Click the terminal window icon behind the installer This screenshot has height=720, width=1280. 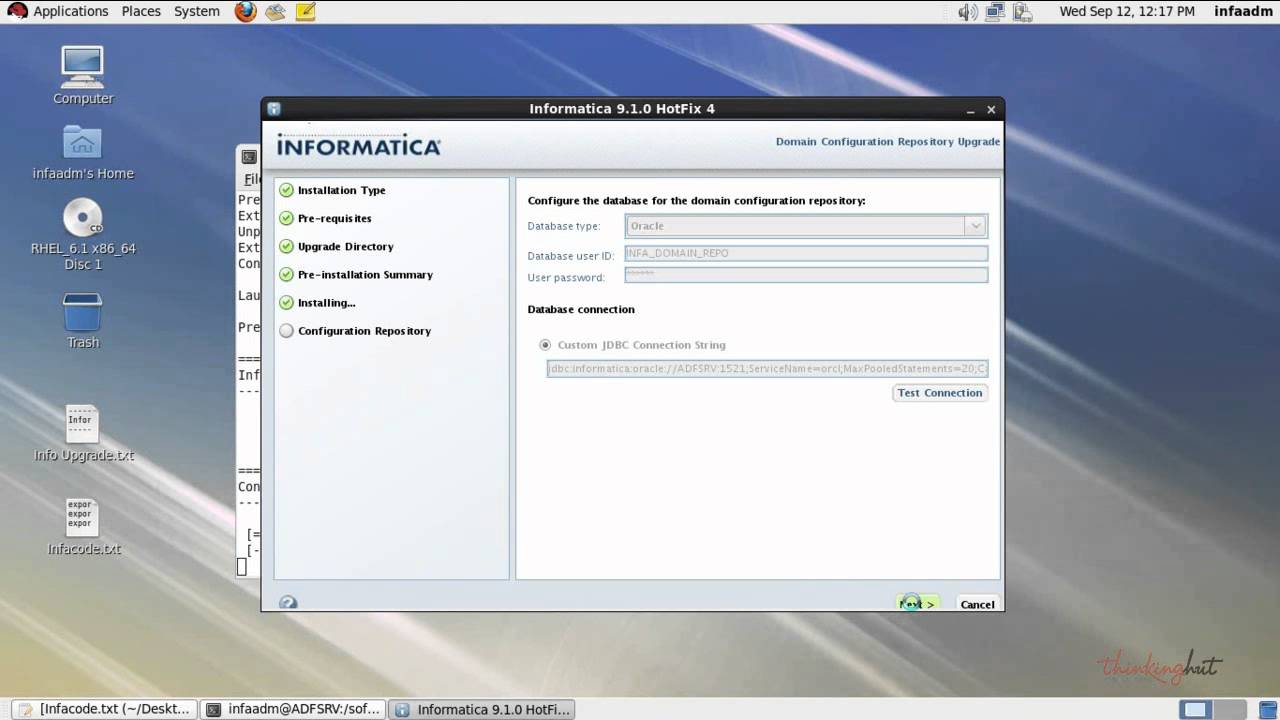[249, 157]
